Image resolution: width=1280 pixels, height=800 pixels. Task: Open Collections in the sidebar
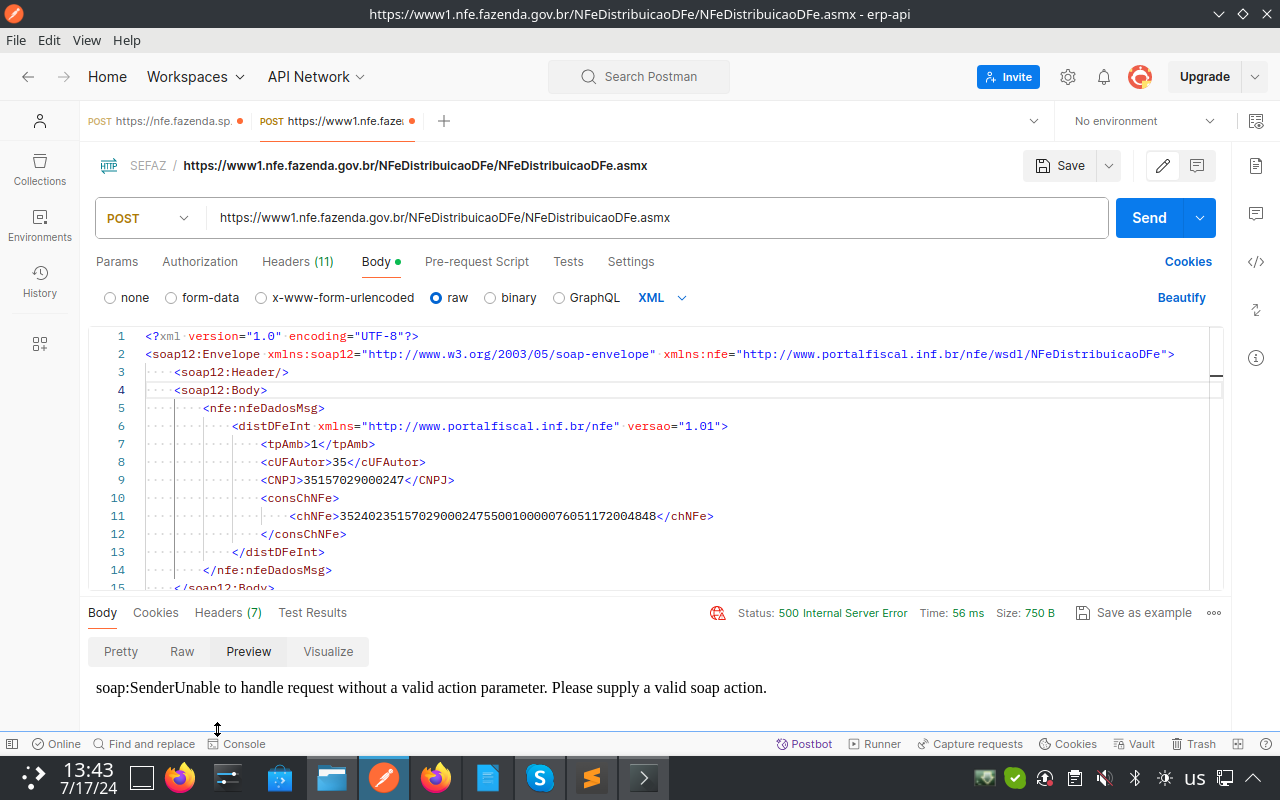point(40,169)
